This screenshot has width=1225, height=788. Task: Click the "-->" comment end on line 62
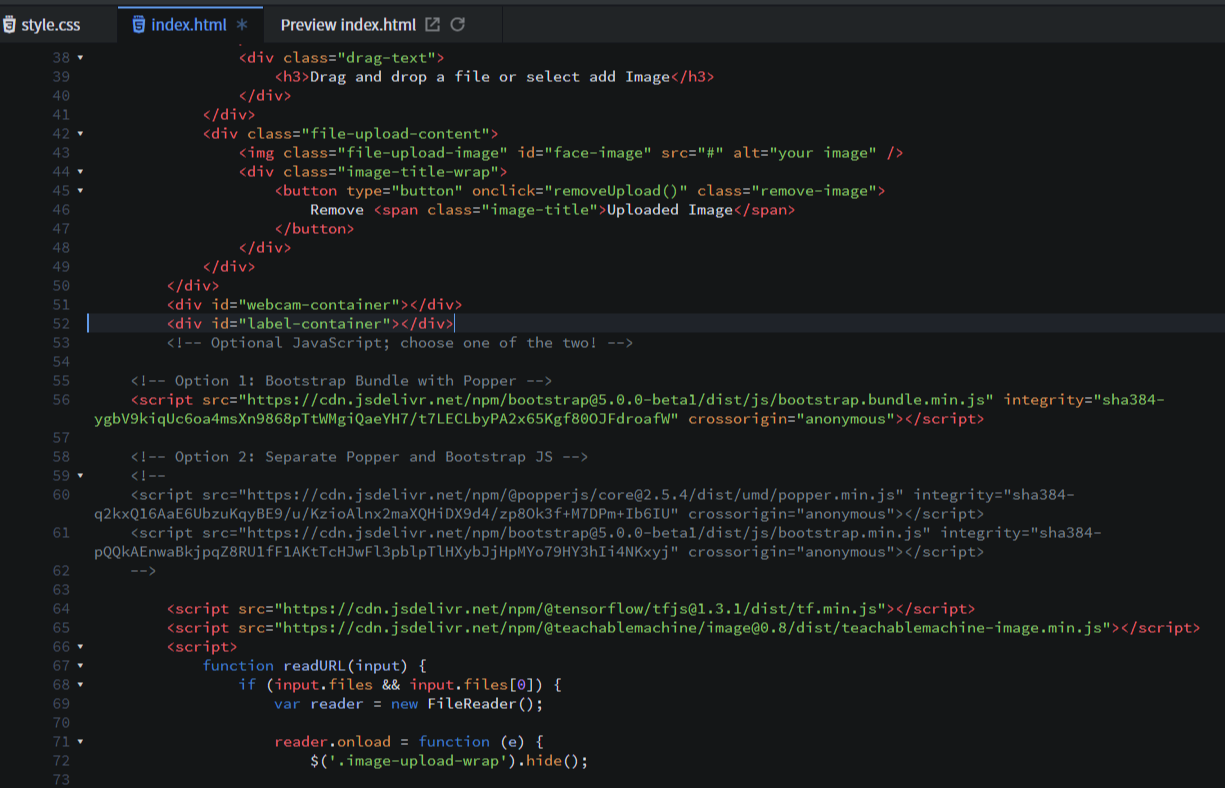click(x=143, y=571)
